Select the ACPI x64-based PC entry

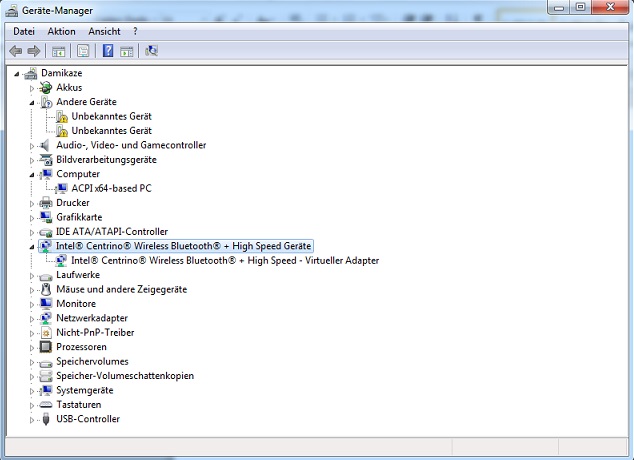point(111,188)
